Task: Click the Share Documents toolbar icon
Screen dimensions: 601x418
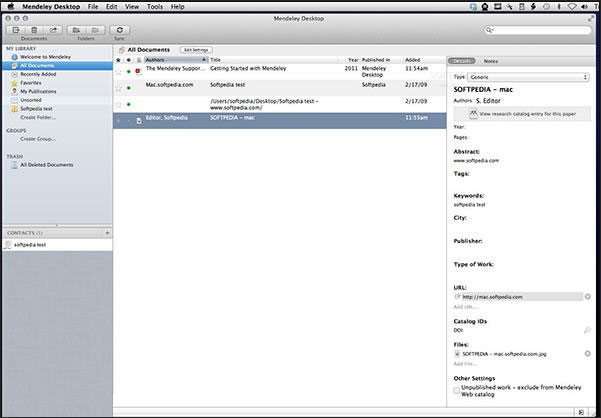Action: pyautogui.click(x=53, y=30)
